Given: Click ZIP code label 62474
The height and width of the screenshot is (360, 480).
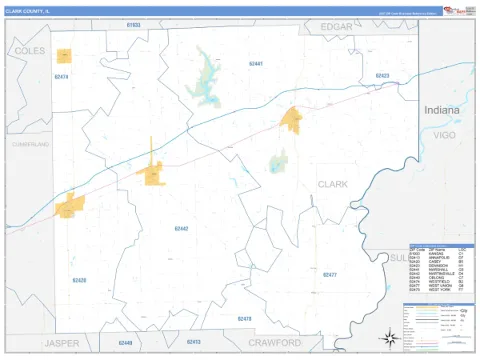Looking at the screenshot, I should (x=61, y=77).
